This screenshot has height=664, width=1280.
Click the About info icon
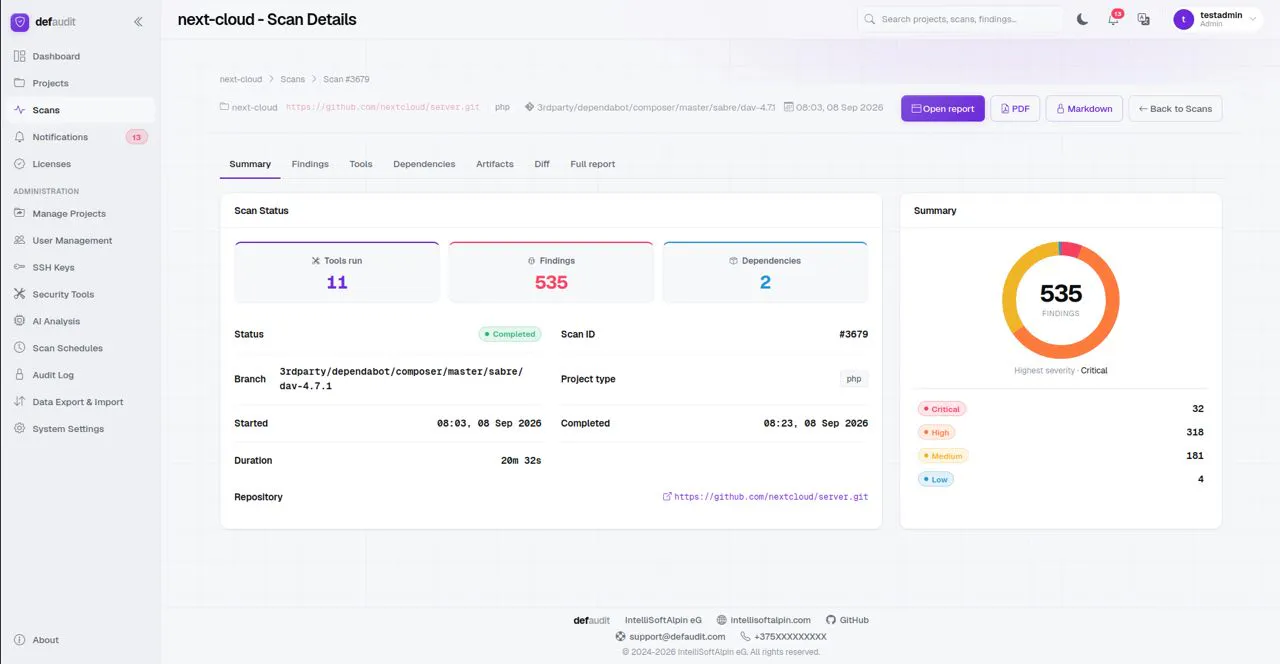click(x=20, y=640)
